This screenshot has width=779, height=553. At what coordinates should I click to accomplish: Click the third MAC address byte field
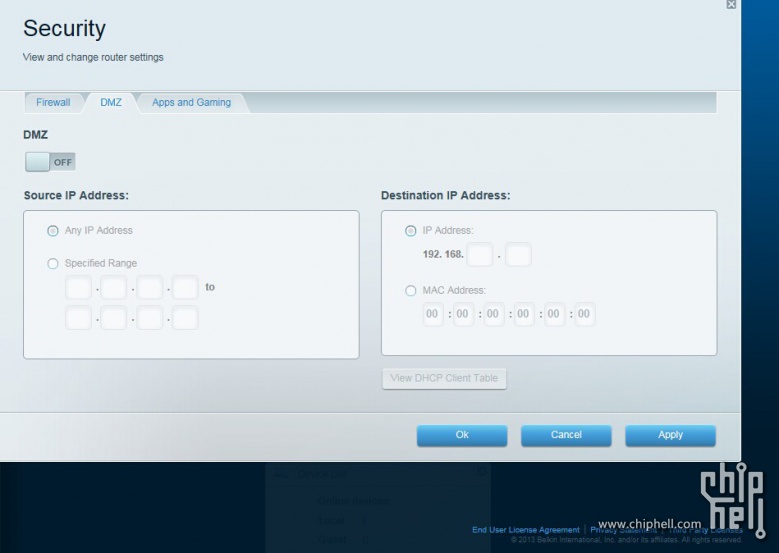[494, 314]
